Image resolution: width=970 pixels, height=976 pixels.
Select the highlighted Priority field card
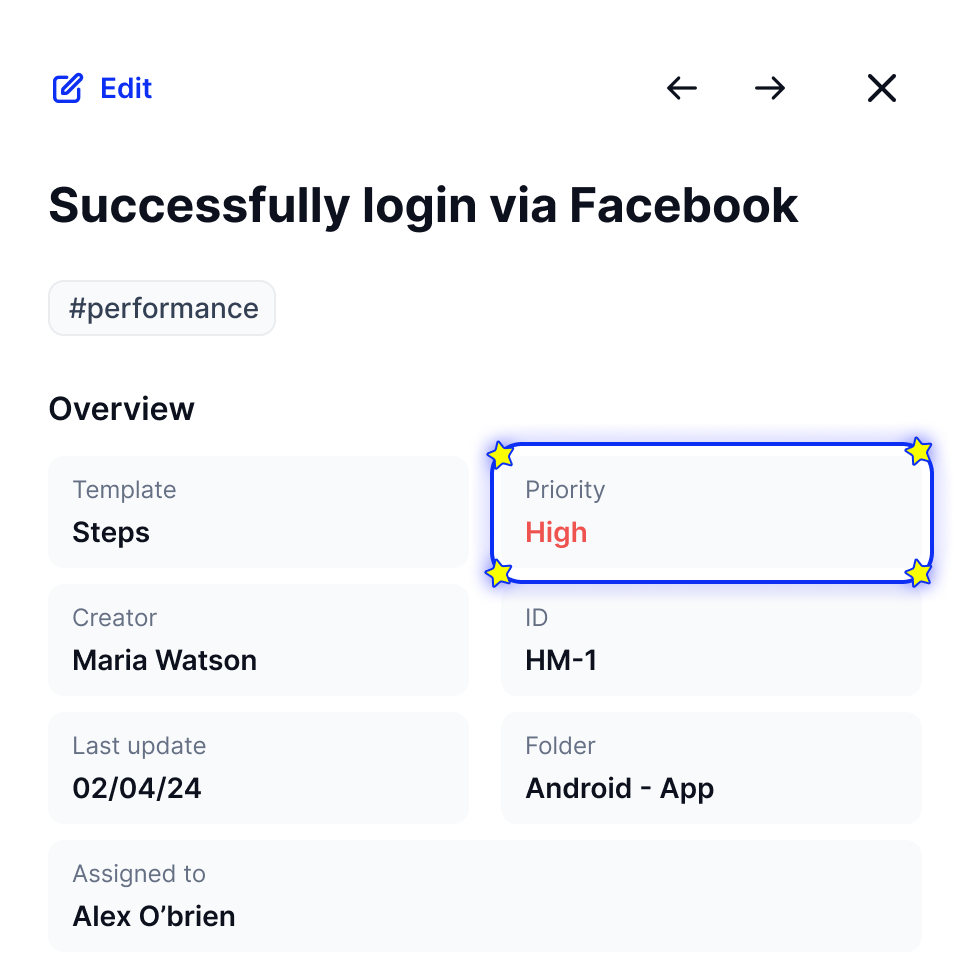711,513
